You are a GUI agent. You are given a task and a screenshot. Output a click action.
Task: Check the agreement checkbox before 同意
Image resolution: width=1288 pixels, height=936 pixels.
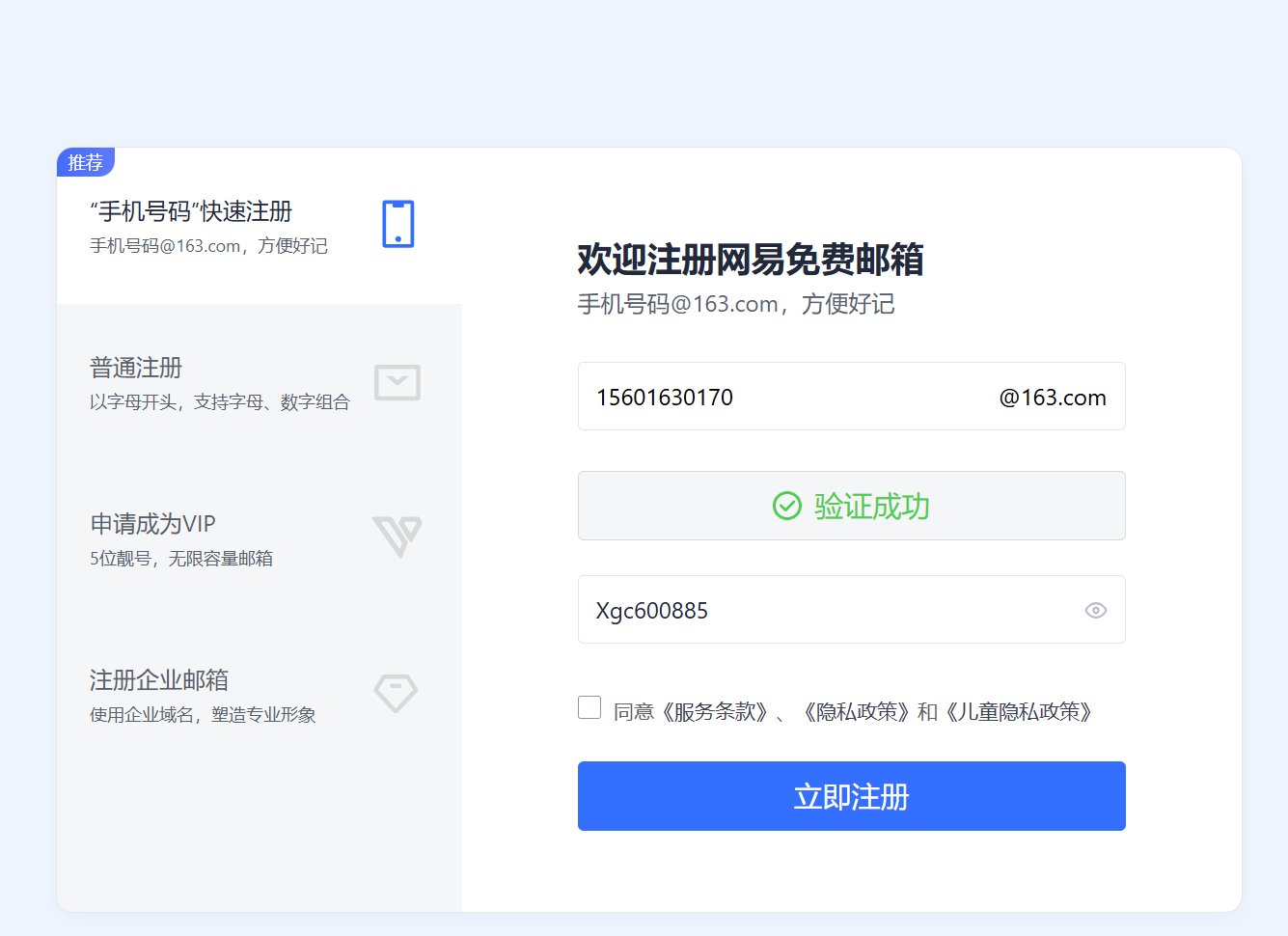tap(589, 707)
